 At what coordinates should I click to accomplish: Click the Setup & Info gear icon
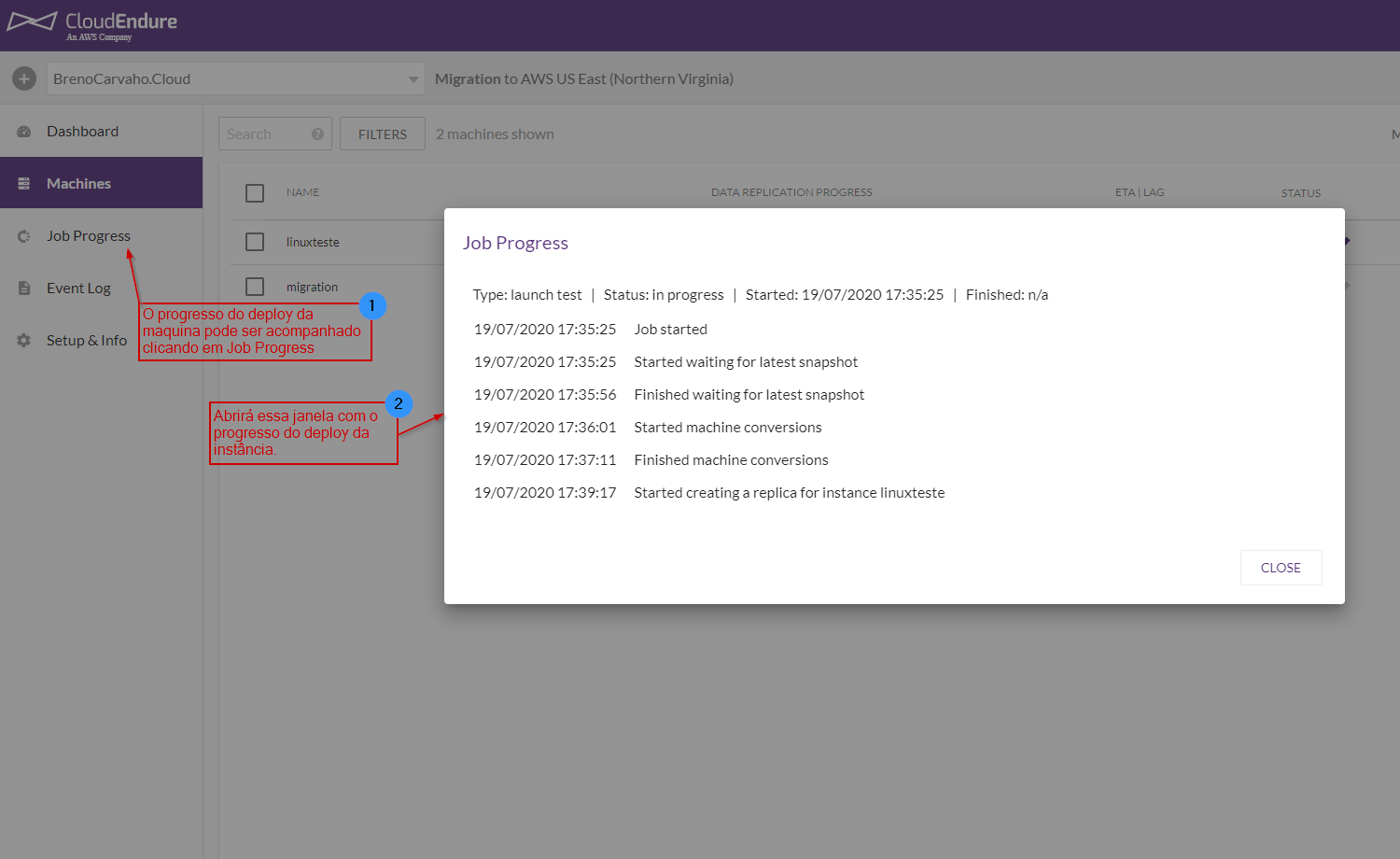point(24,341)
